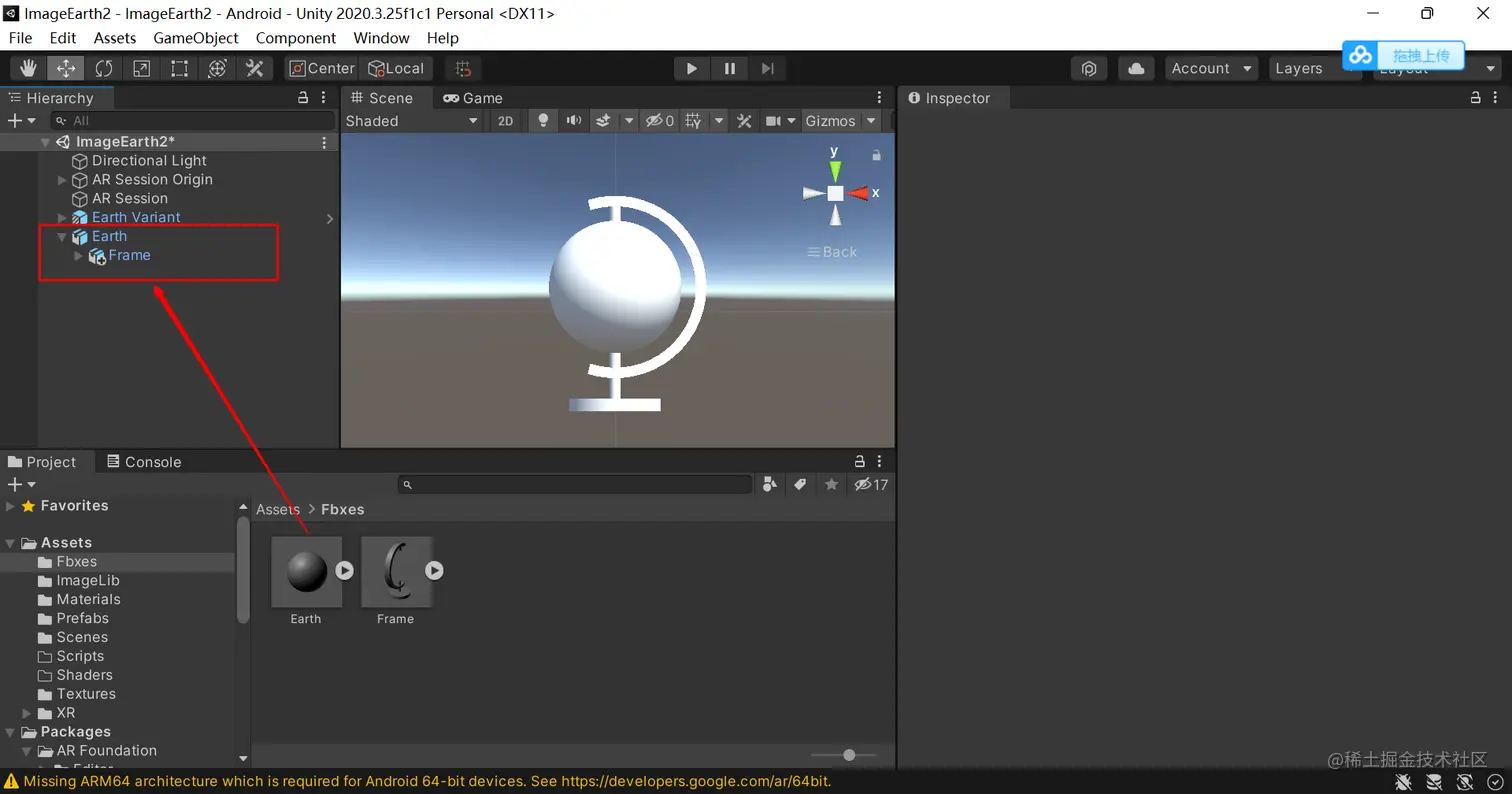Open cloud services icon

(x=1136, y=68)
